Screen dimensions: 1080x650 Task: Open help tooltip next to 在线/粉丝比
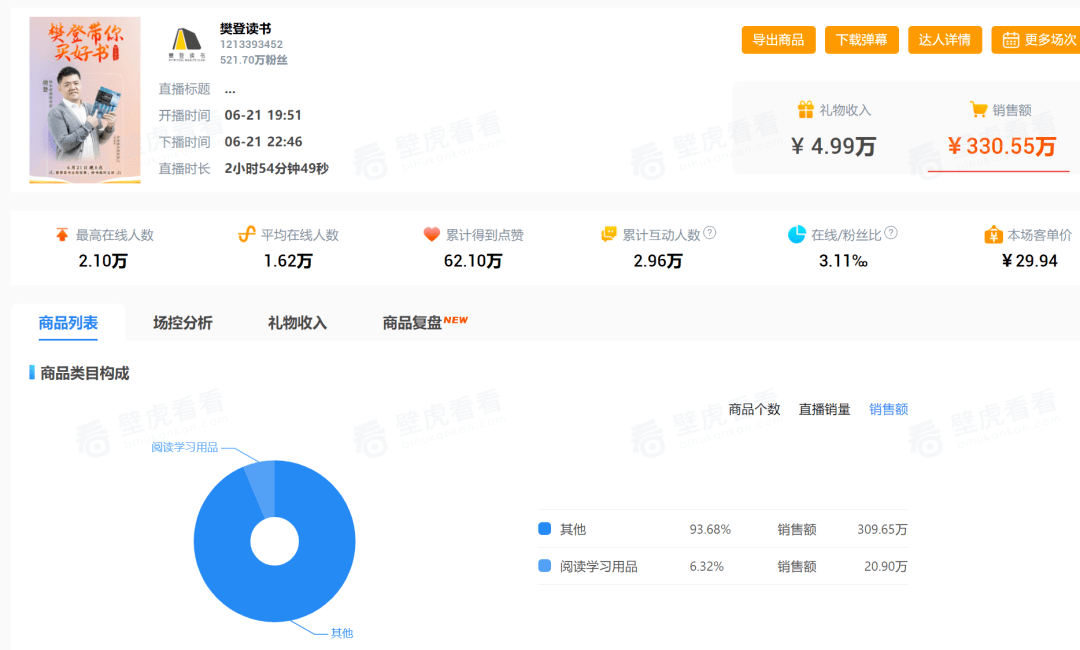[891, 233]
